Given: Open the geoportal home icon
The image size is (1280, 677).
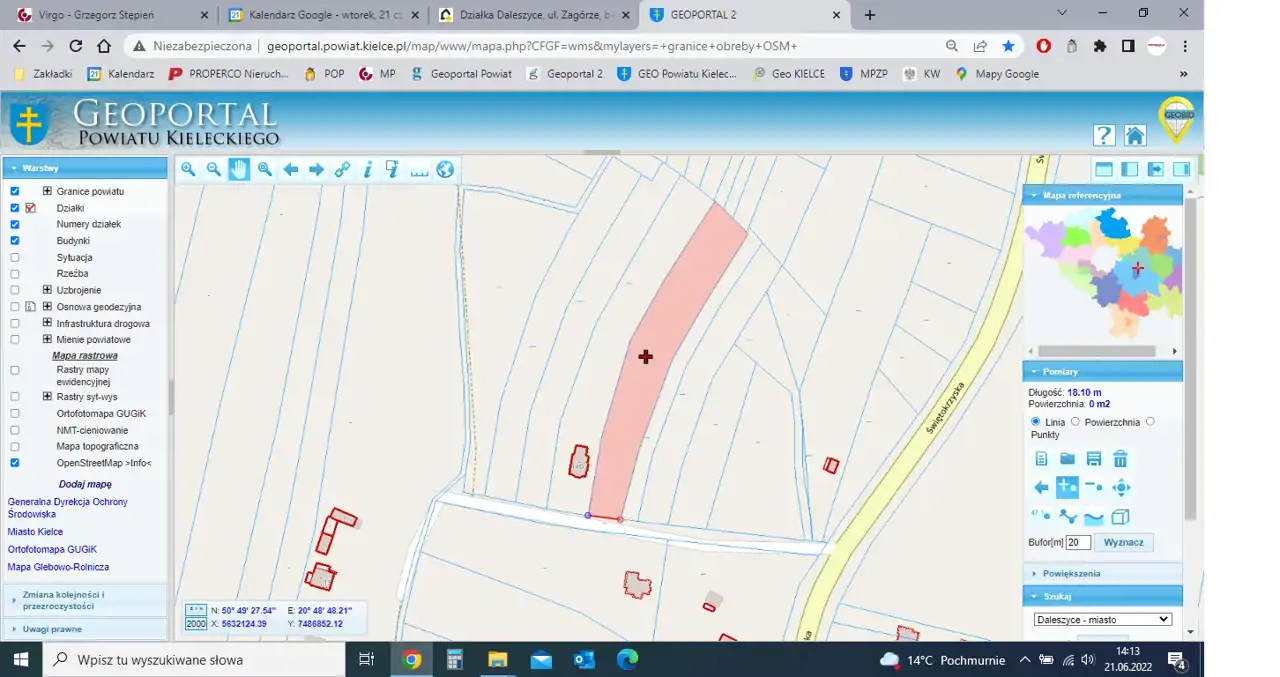Looking at the screenshot, I should coord(1134,136).
